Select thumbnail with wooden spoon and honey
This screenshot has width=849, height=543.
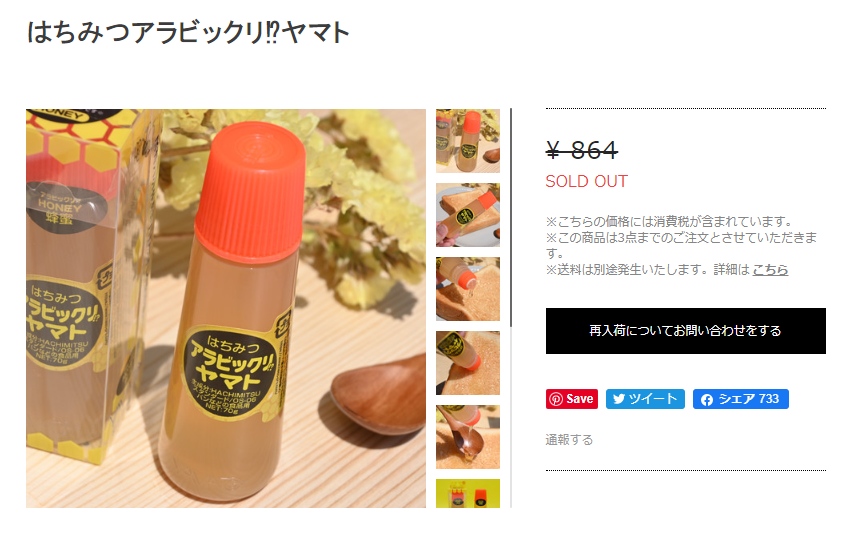468,437
